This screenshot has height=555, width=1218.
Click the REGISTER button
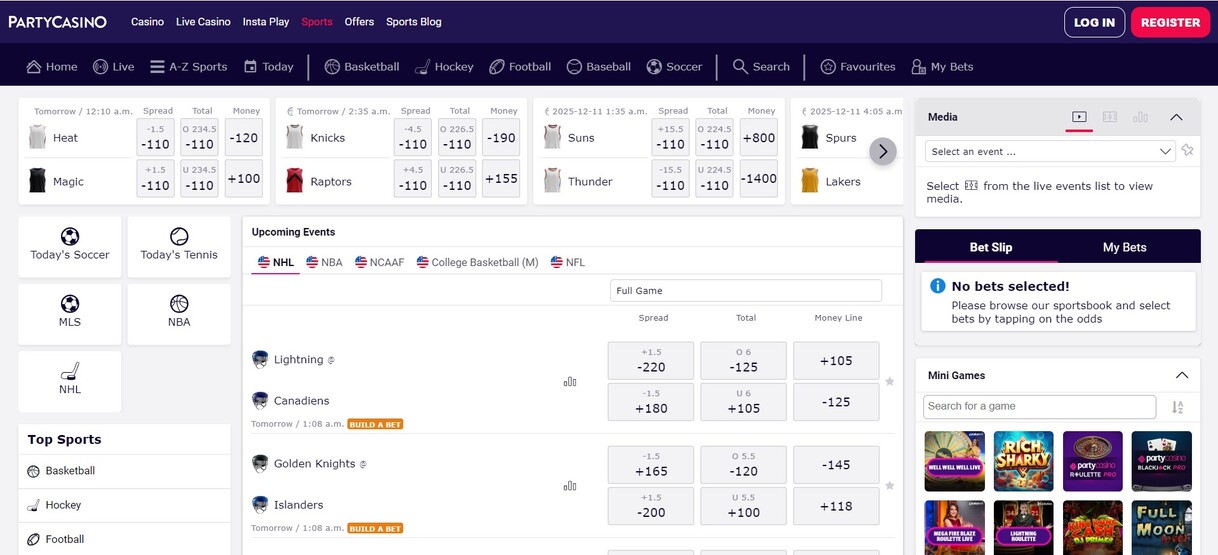pyautogui.click(x=1169, y=22)
